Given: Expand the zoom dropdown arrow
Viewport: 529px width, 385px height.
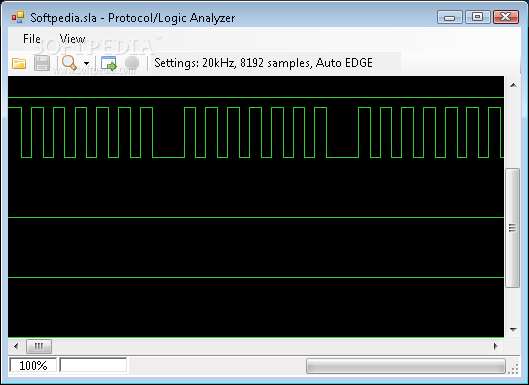Looking at the screenshot, I should [87, 63].
